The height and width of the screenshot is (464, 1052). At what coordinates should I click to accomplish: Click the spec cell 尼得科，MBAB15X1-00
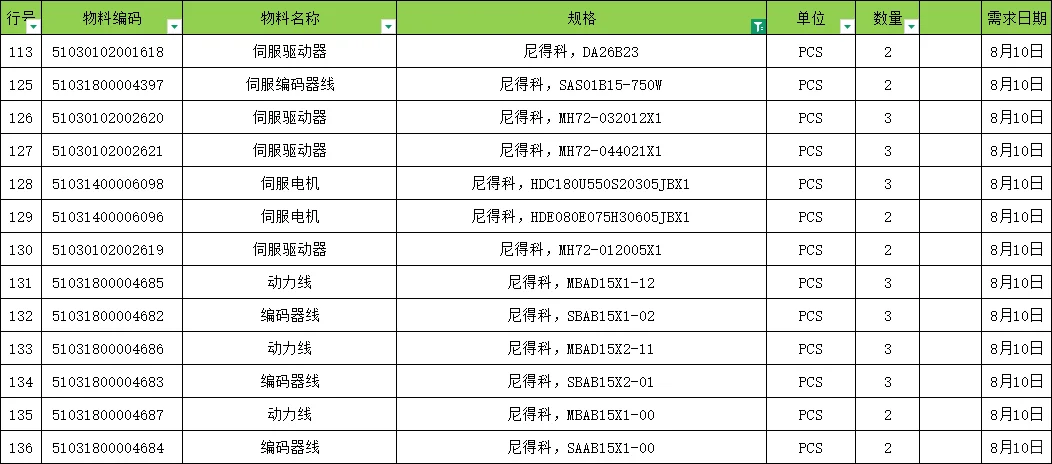pyautogui.click(x=581, y=414)
